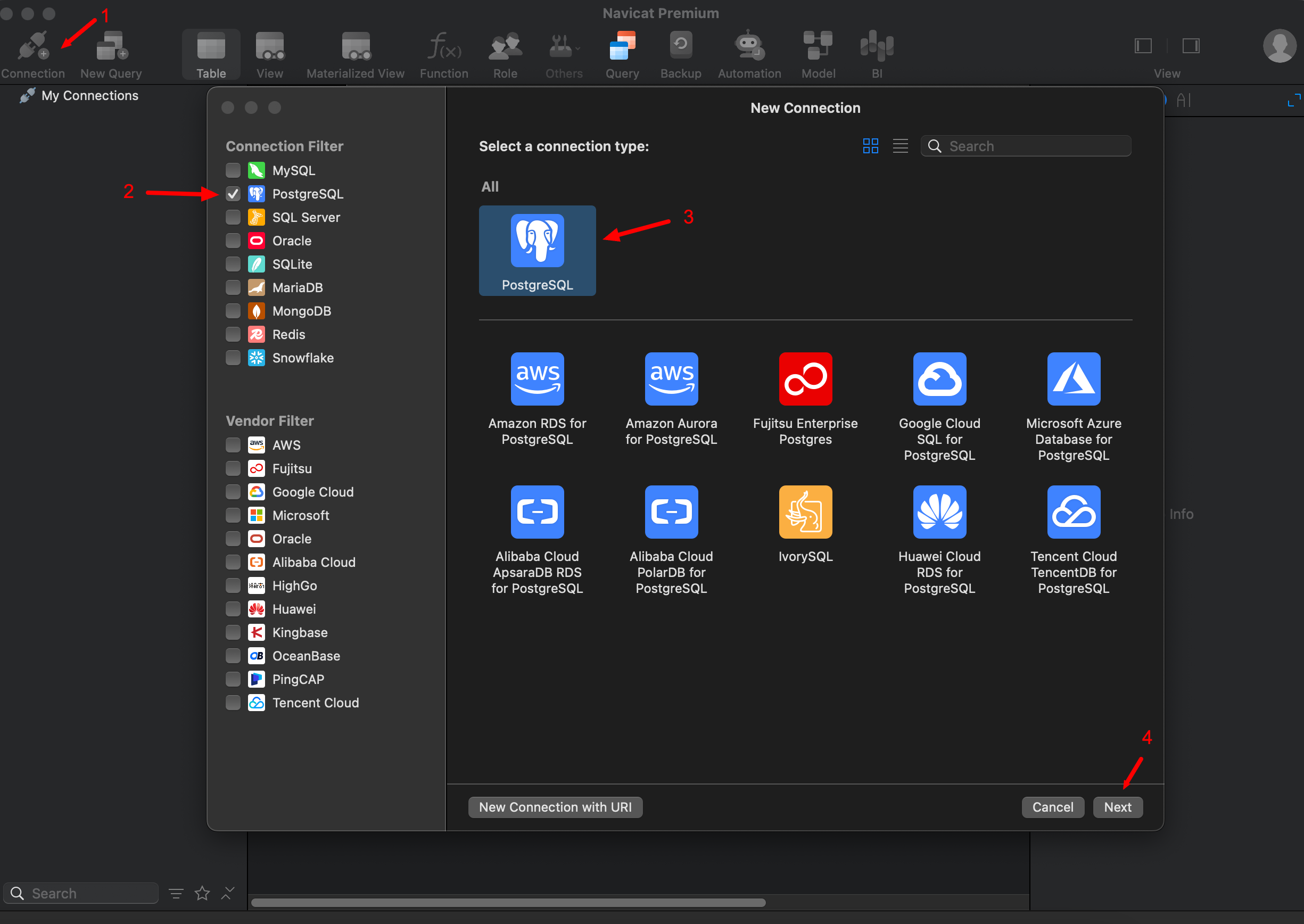Focus the connection type Search field
The height and width of the screenshot is (924, 1304).
[x=1026, y=146]
